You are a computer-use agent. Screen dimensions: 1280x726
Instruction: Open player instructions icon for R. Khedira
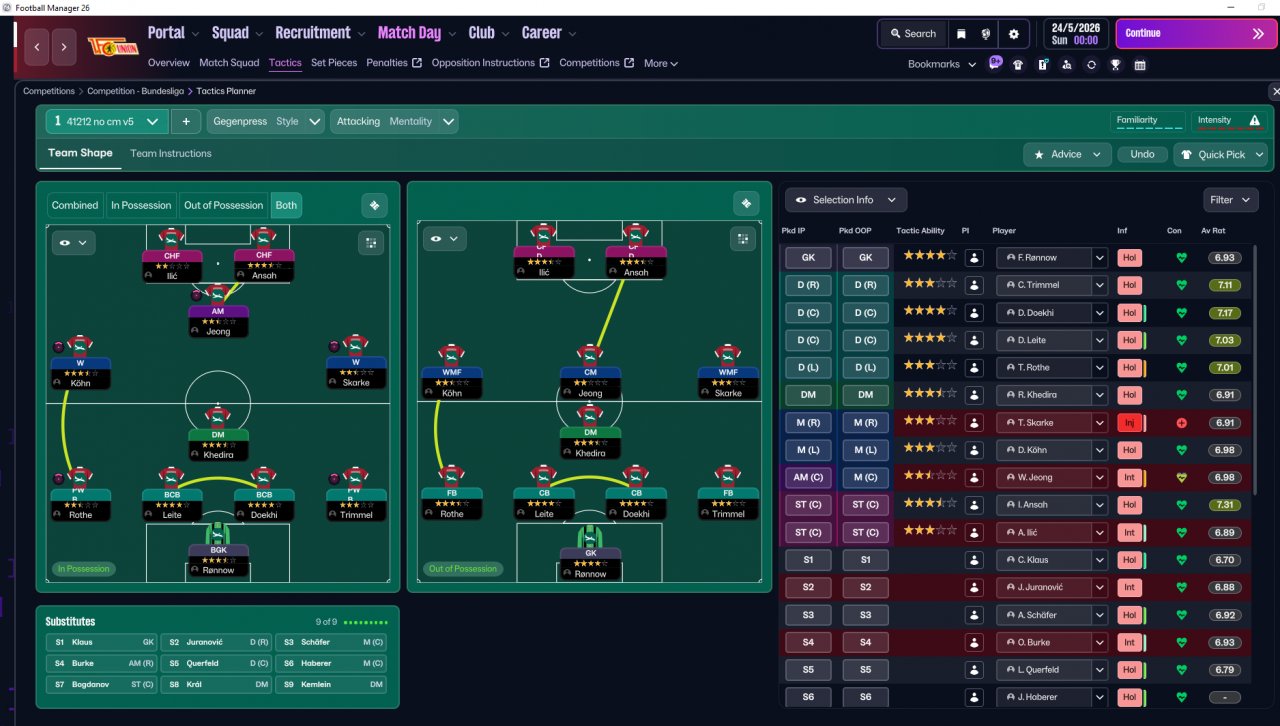coord(975,395)
